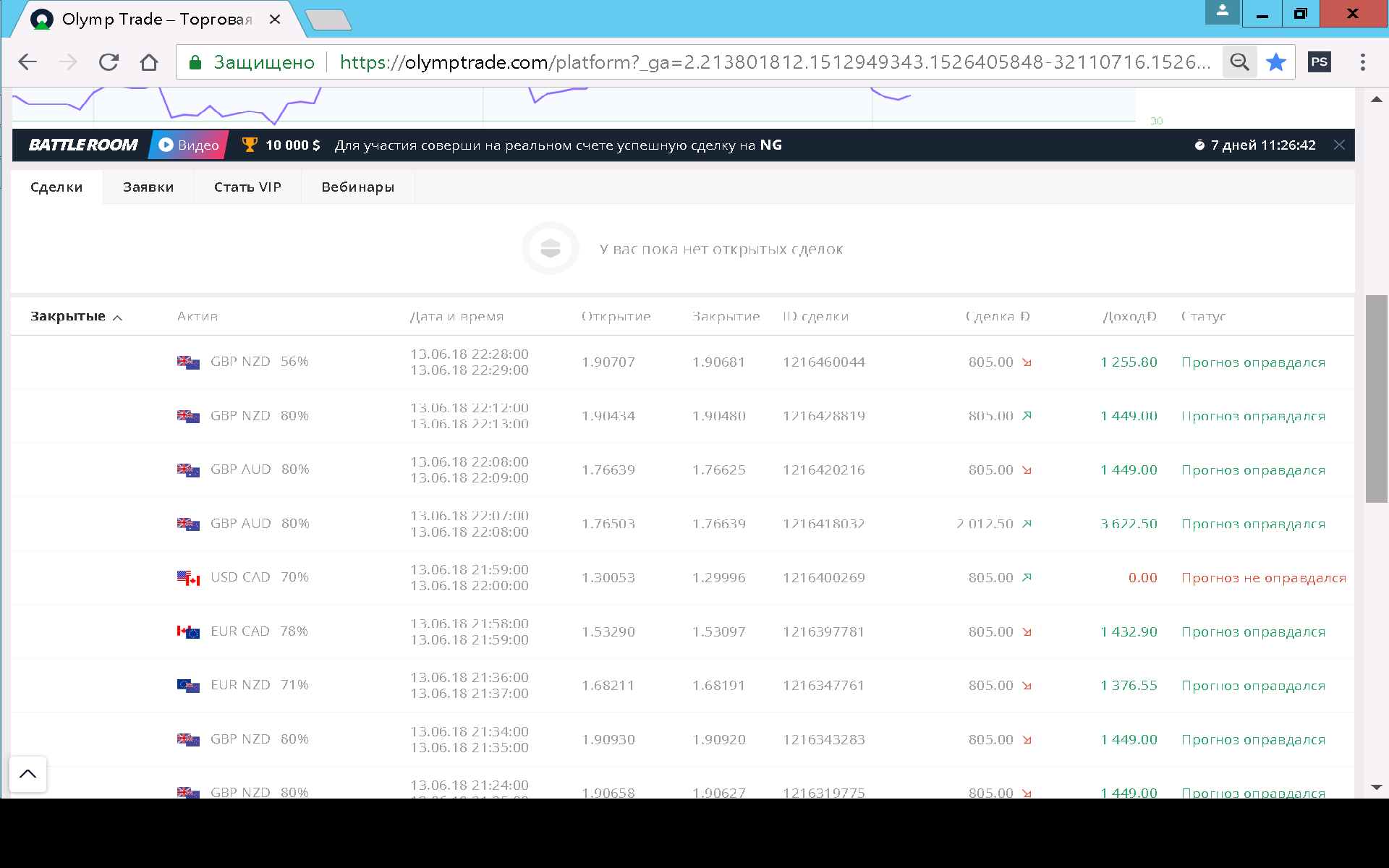Click the GBP NZD 56% flag icon
The height and width of the screenshot is (868, 1389).
188,362
